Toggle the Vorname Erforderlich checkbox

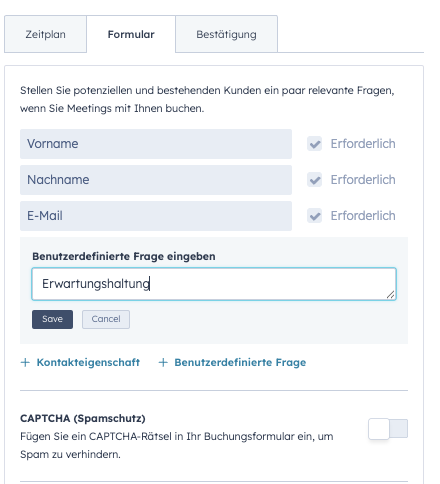pos(314,144)
